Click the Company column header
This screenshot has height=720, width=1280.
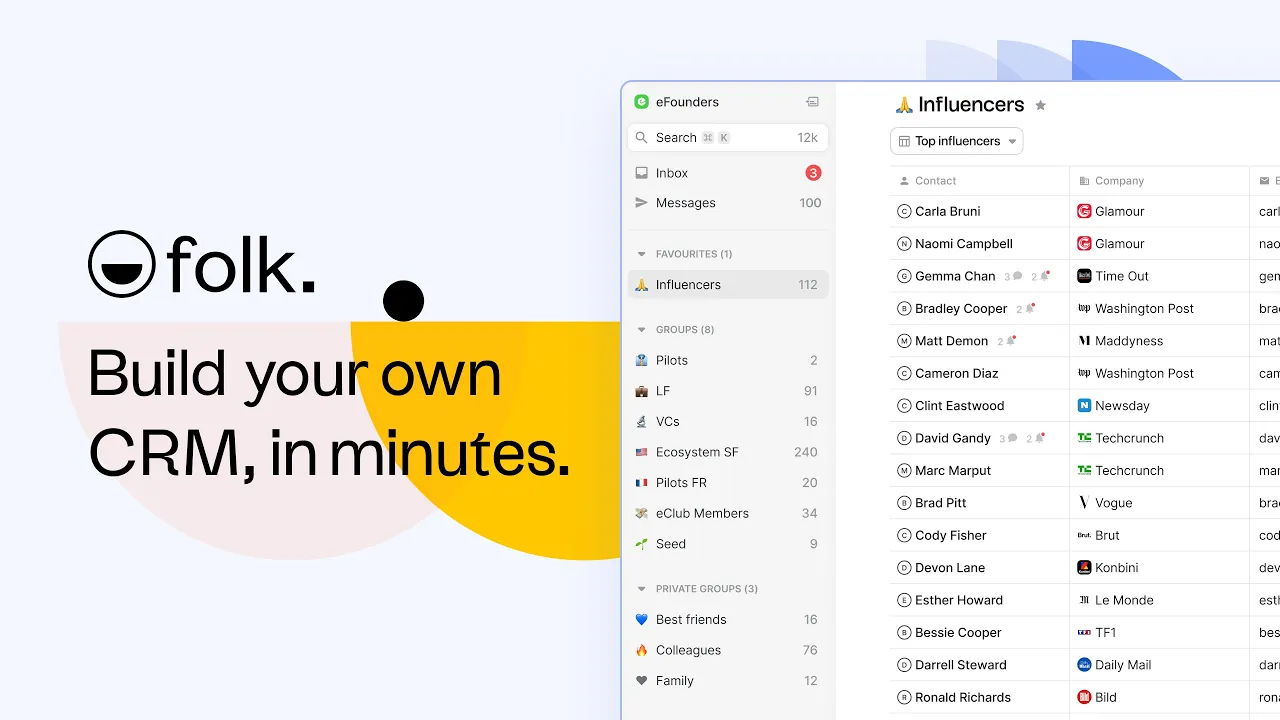pos(1159,181)
